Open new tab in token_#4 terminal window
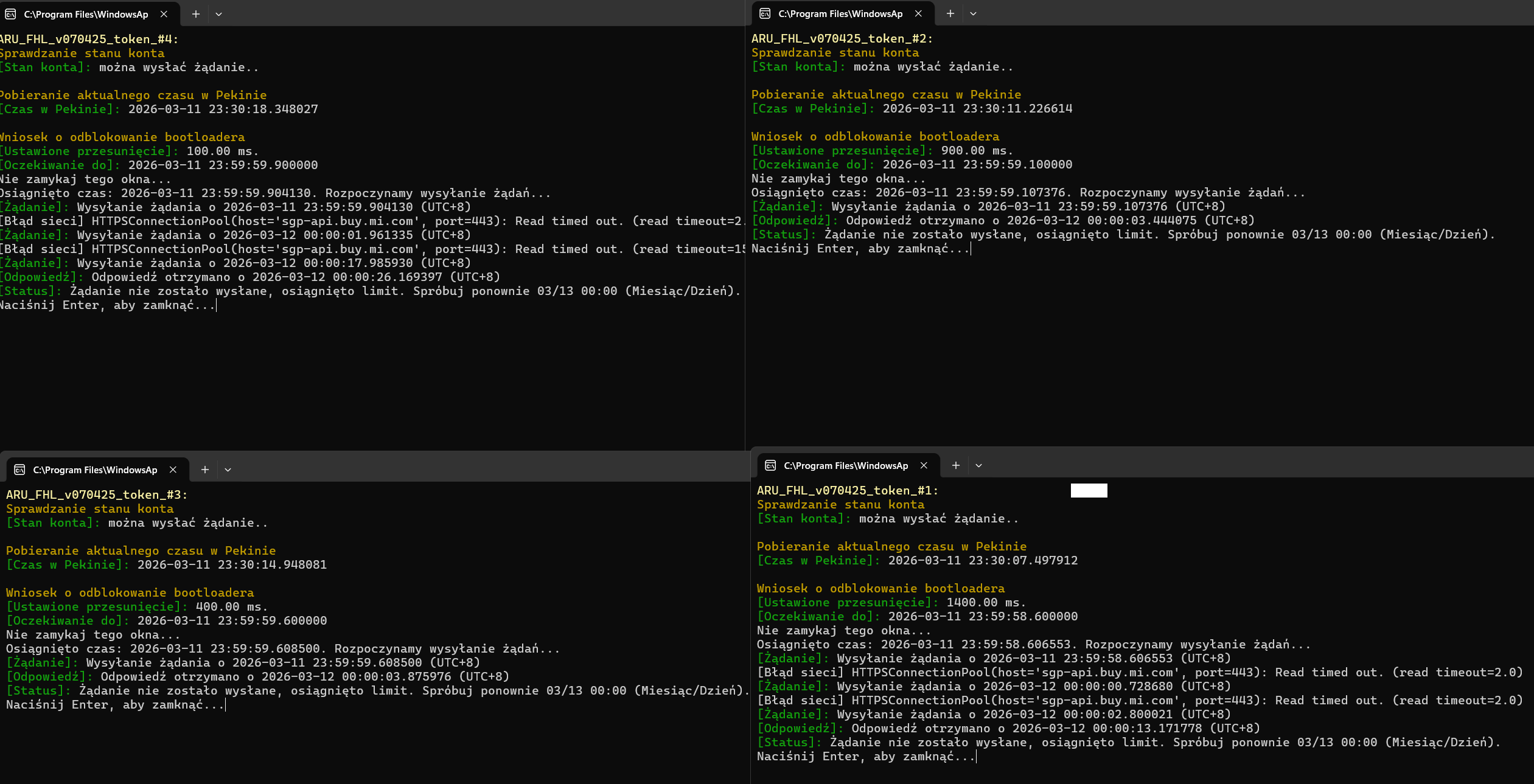 [195, 14]
